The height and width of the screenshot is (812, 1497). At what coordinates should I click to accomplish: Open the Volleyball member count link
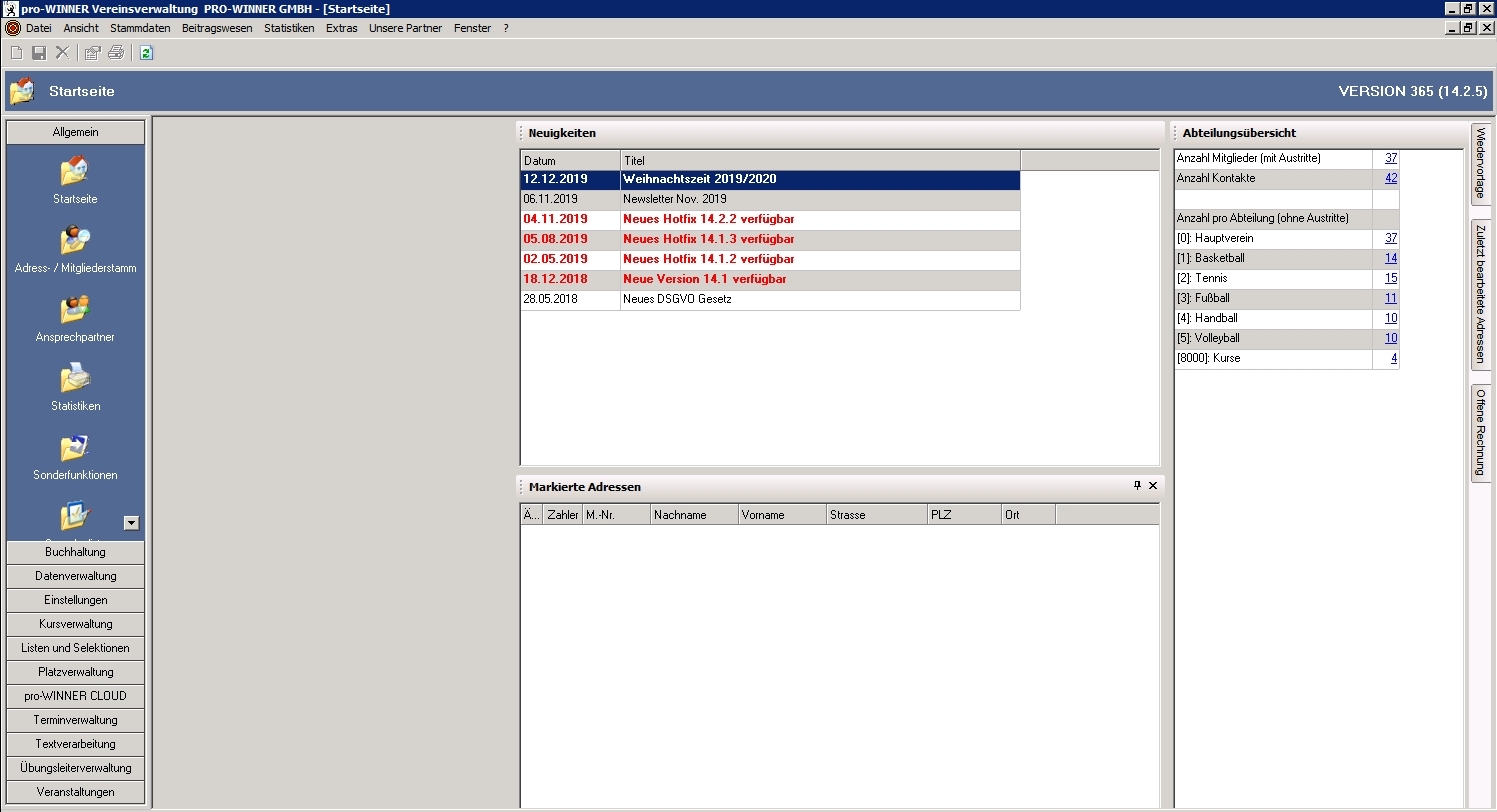[x=1391, y=338]
